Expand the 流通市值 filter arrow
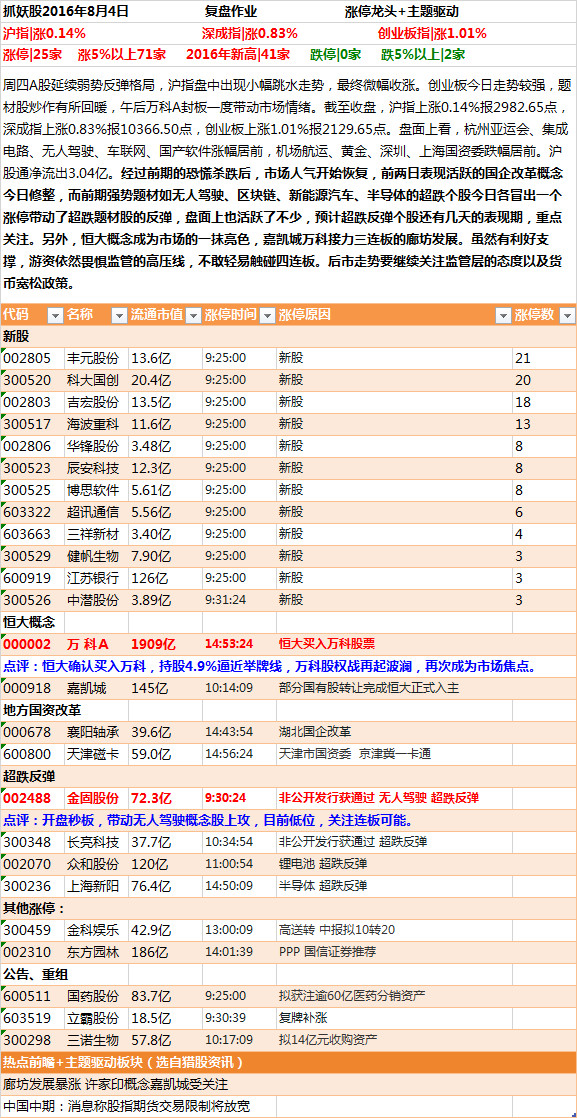The width and height of the screenshot is (577, 1118). 193,316
